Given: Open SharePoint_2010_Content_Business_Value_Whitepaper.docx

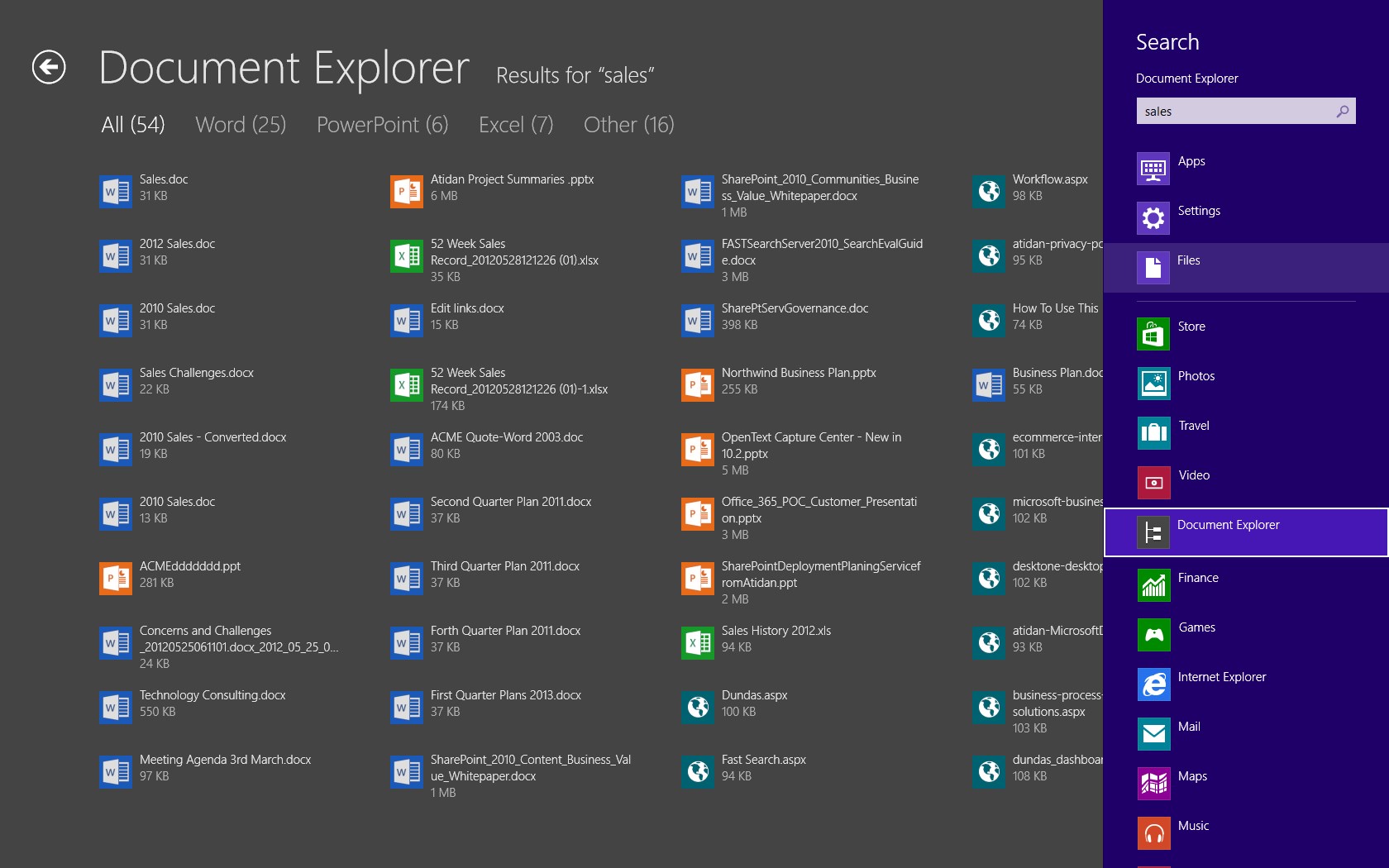Looking at the screenshot, I should 511,775.
